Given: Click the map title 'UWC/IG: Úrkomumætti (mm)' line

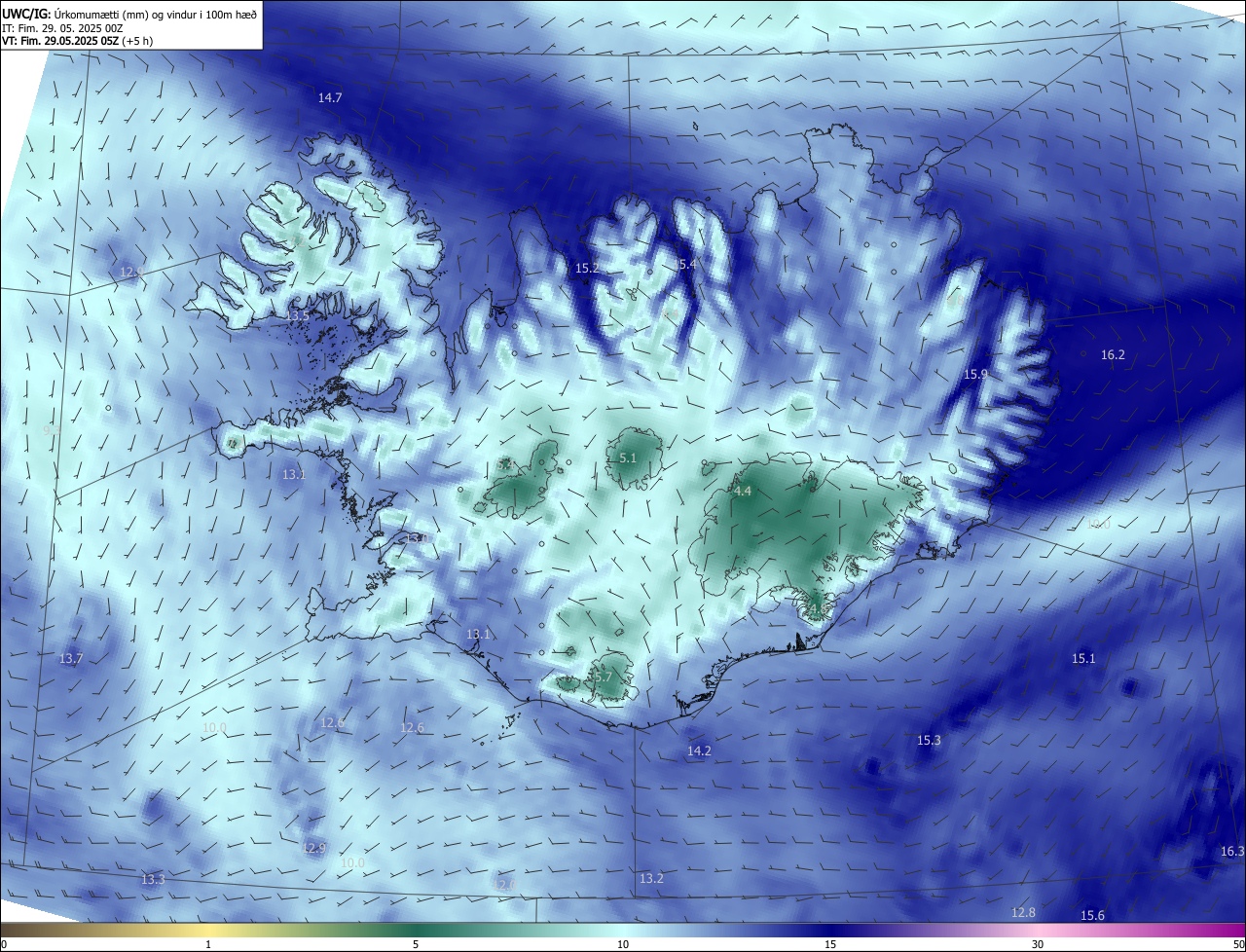Looking at the screenshot, I should point(129,14).
